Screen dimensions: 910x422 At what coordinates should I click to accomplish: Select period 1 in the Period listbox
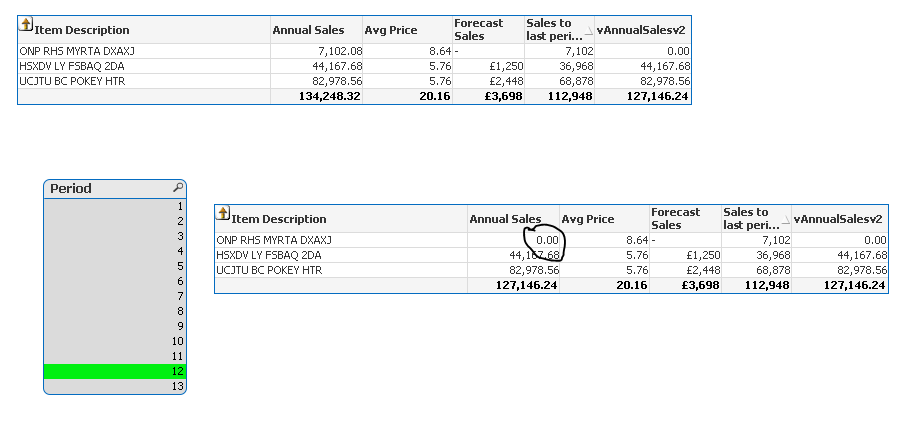[115, 205]
